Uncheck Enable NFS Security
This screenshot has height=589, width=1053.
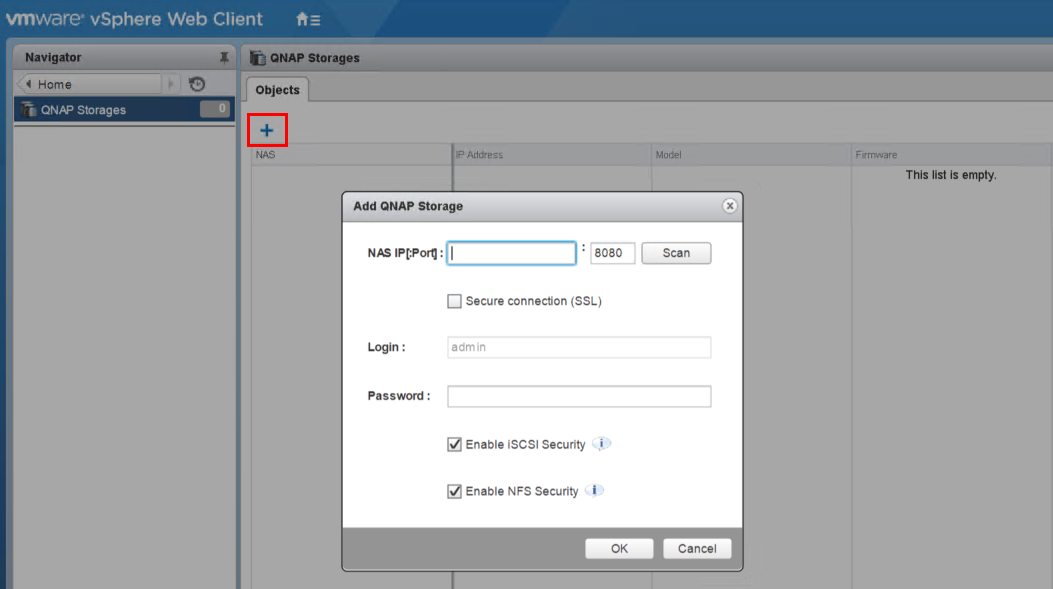455,491
